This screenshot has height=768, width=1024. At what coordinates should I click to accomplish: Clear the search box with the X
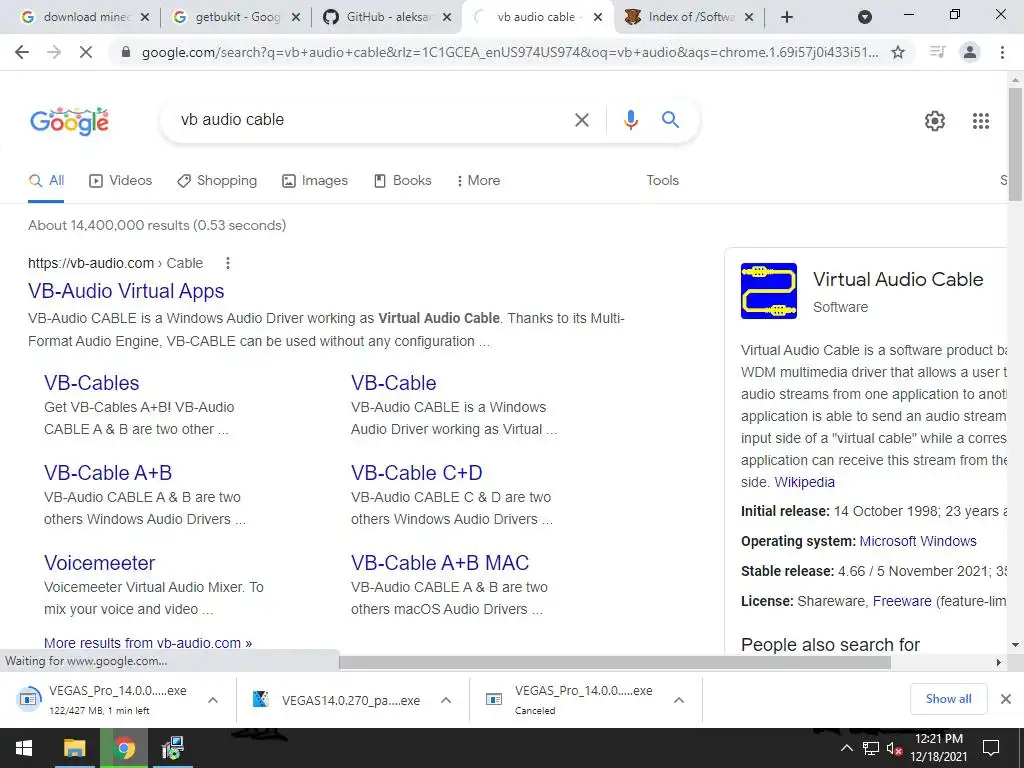click(581, 120)
